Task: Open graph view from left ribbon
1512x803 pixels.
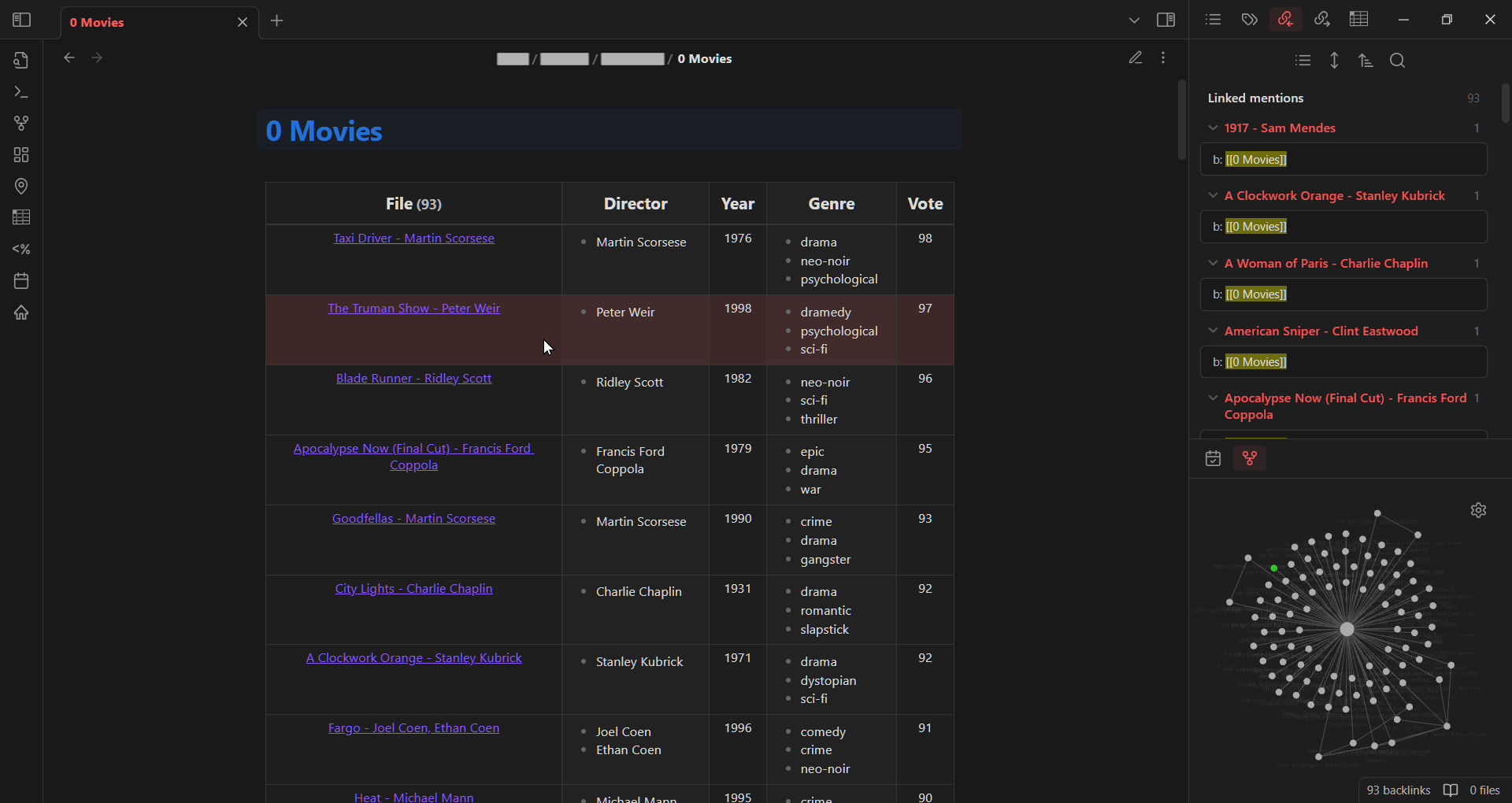Action: (x=21, y=124)
